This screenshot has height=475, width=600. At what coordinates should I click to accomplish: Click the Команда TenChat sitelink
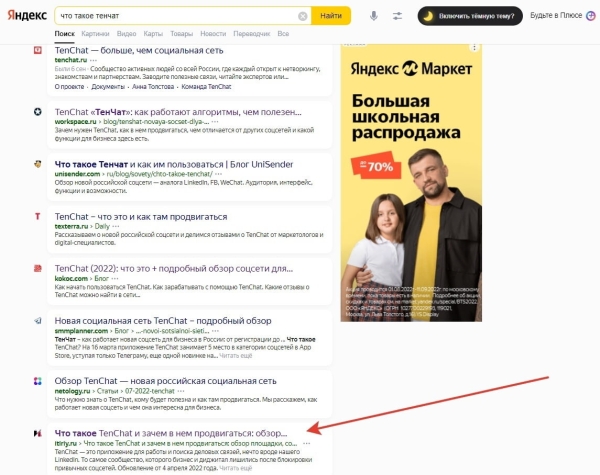click(x=206, y=87)
